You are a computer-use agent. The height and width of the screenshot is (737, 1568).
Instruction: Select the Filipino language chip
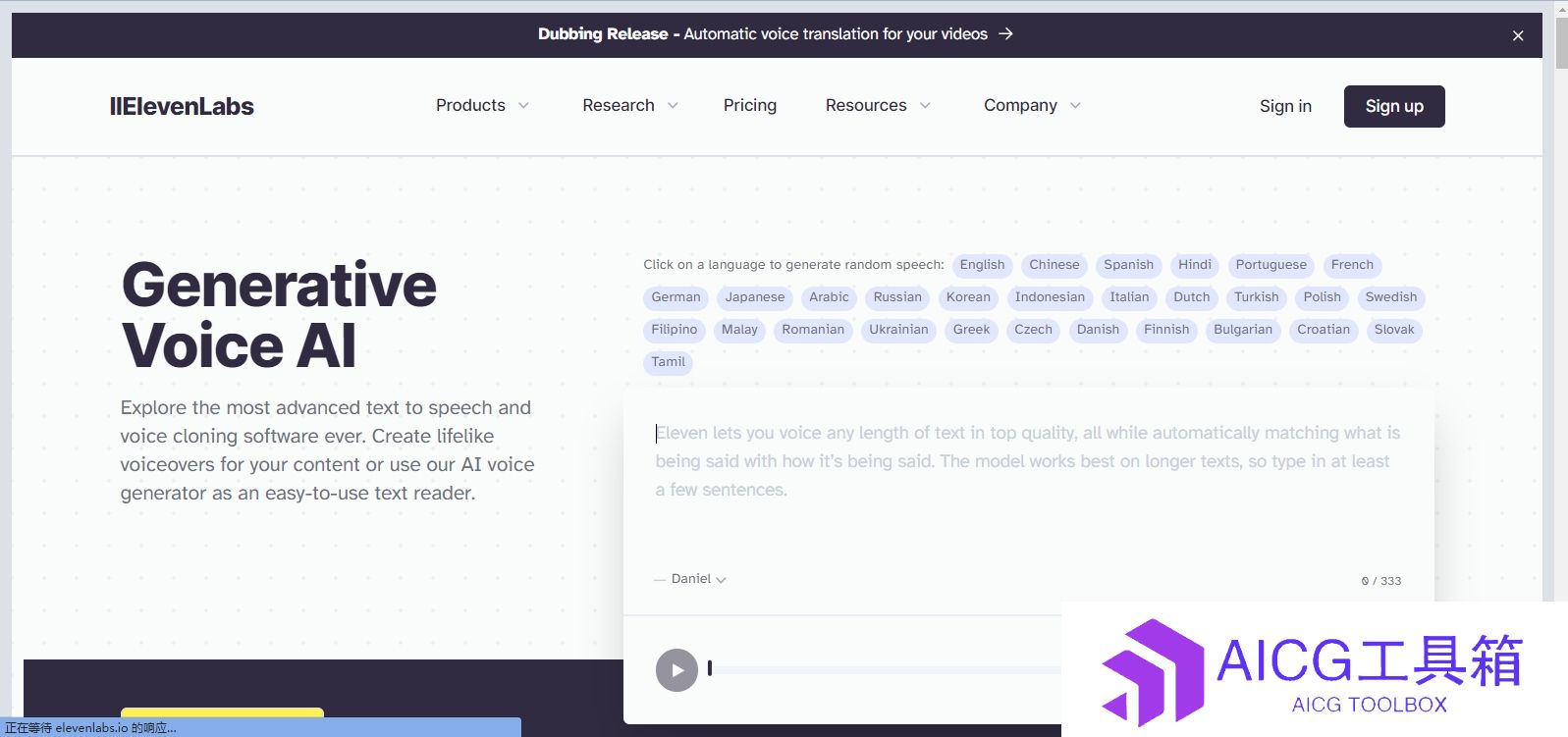(x=675, y=330)
